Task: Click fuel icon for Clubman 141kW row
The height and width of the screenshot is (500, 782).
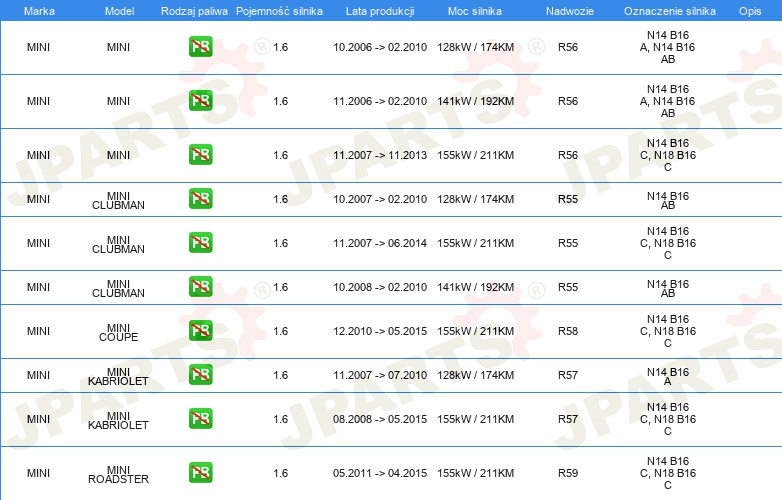Action: click(x=200, y=287)
